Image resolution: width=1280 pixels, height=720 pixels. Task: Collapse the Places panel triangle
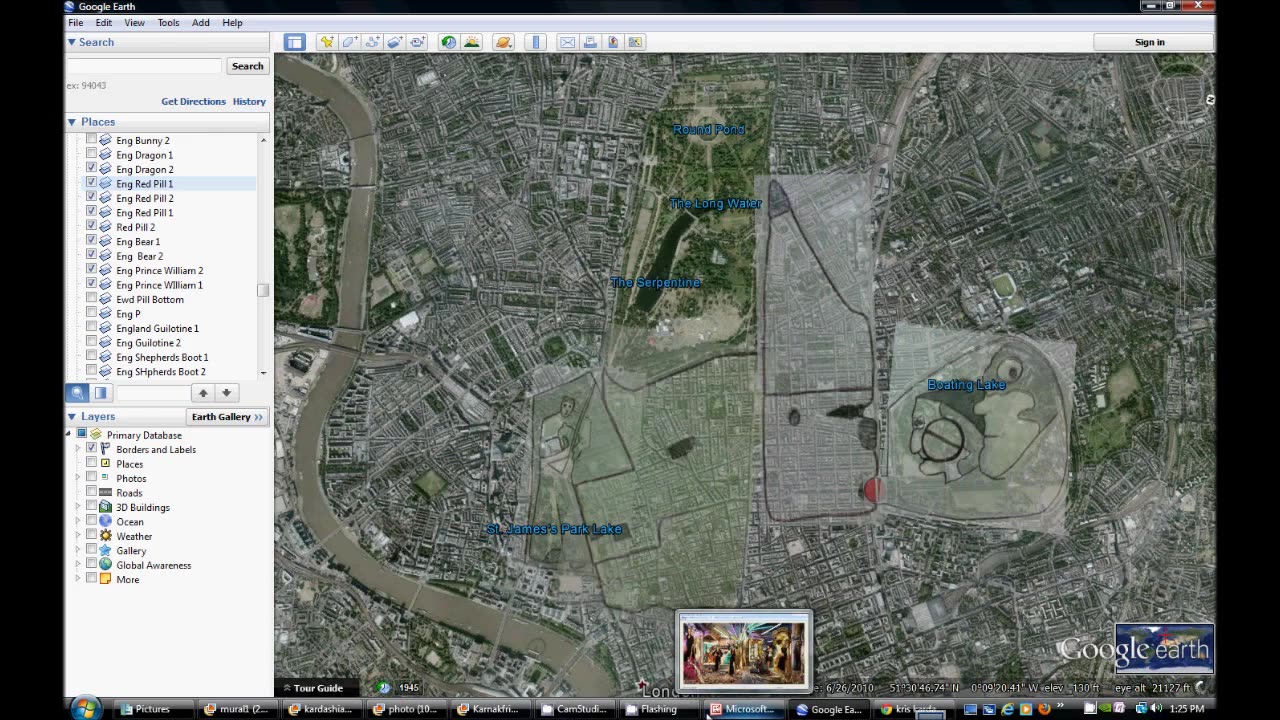click(x=72, y=122)
